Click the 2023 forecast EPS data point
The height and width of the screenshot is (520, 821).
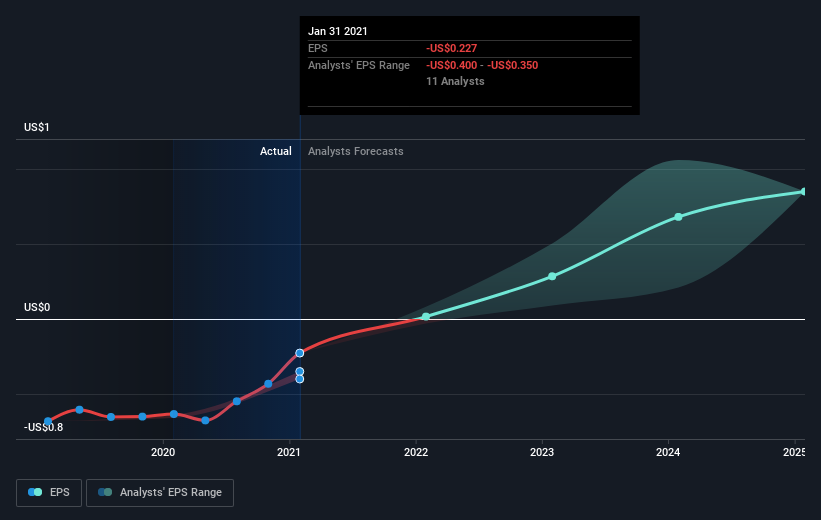click(552, 276)
